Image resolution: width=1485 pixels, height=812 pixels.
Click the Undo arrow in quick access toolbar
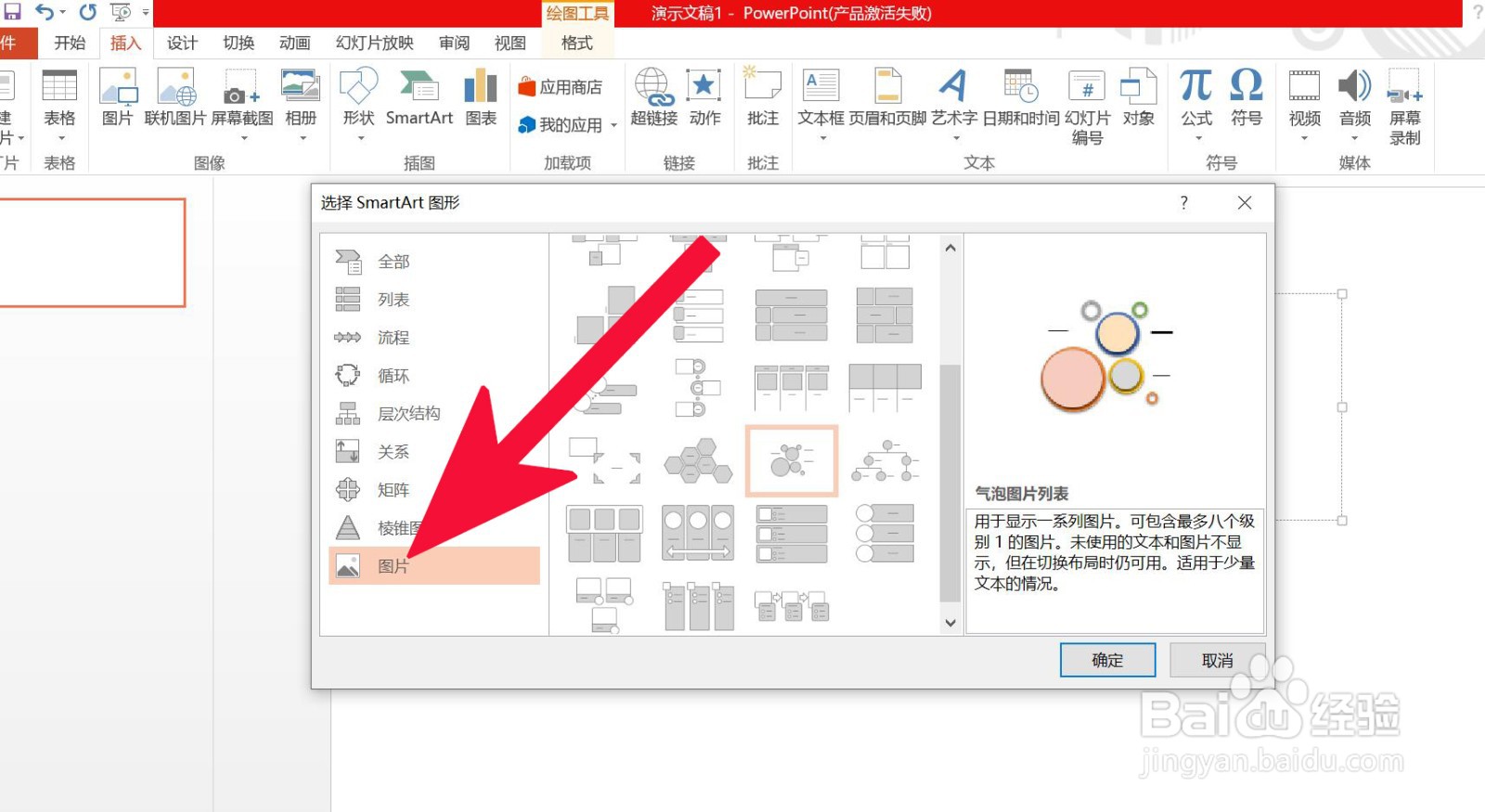click(44, 12)
